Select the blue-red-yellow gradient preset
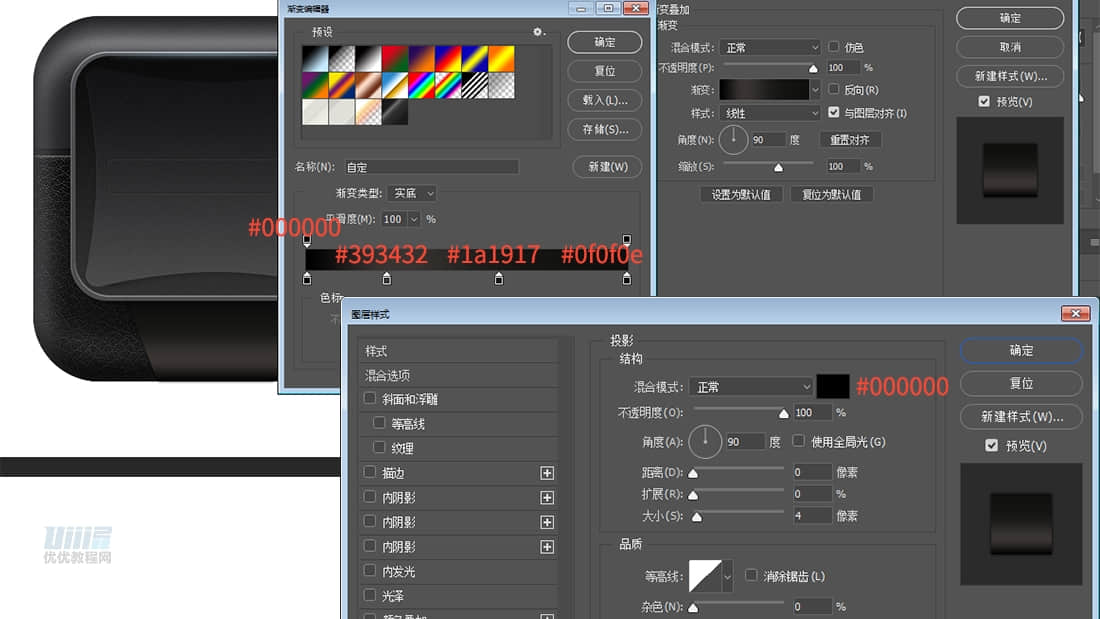 448,59
